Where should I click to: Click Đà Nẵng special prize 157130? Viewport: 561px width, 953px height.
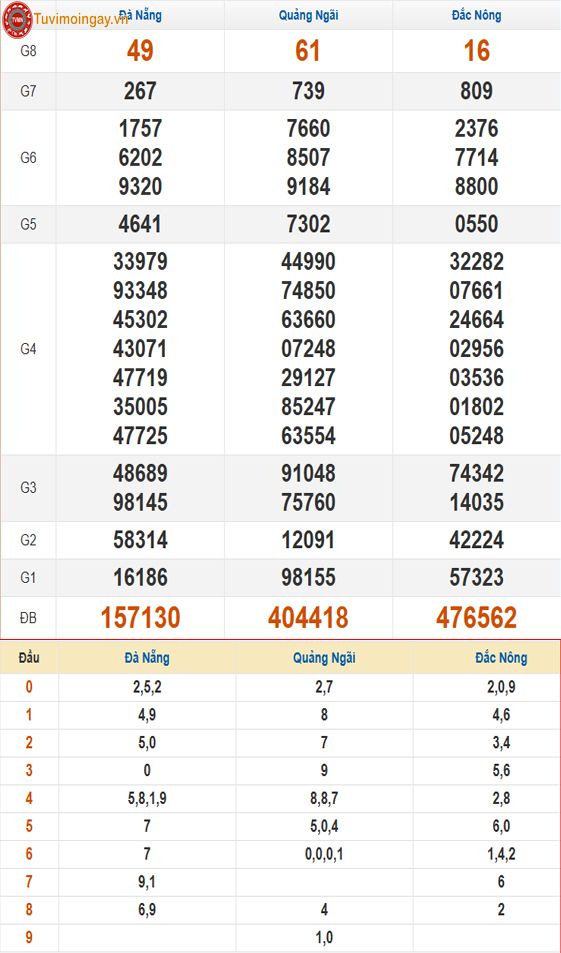pyautogui.click(x=140, y=618)
